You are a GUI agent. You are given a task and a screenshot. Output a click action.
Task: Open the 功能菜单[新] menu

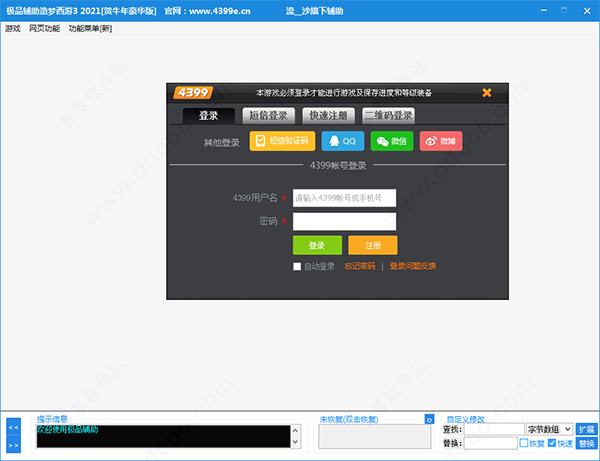pyautogui.click(x=90, y=28)
